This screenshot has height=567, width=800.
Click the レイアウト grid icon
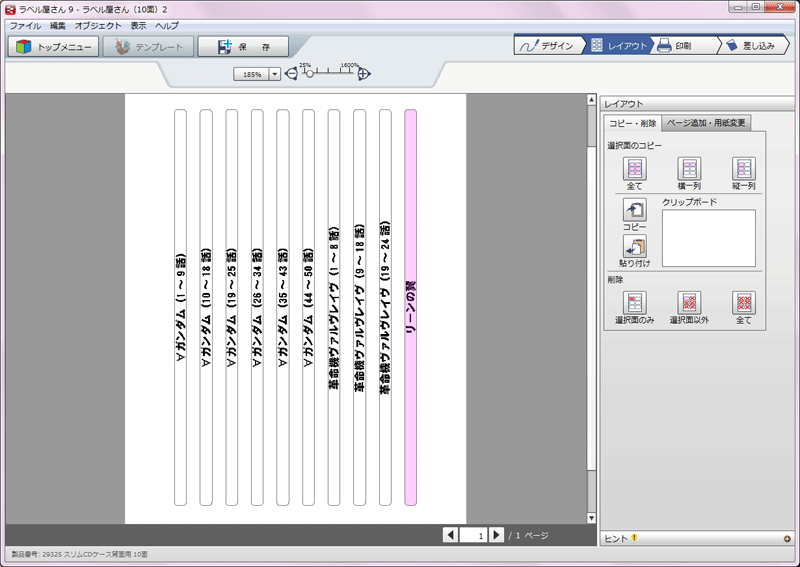click(596, 45)
